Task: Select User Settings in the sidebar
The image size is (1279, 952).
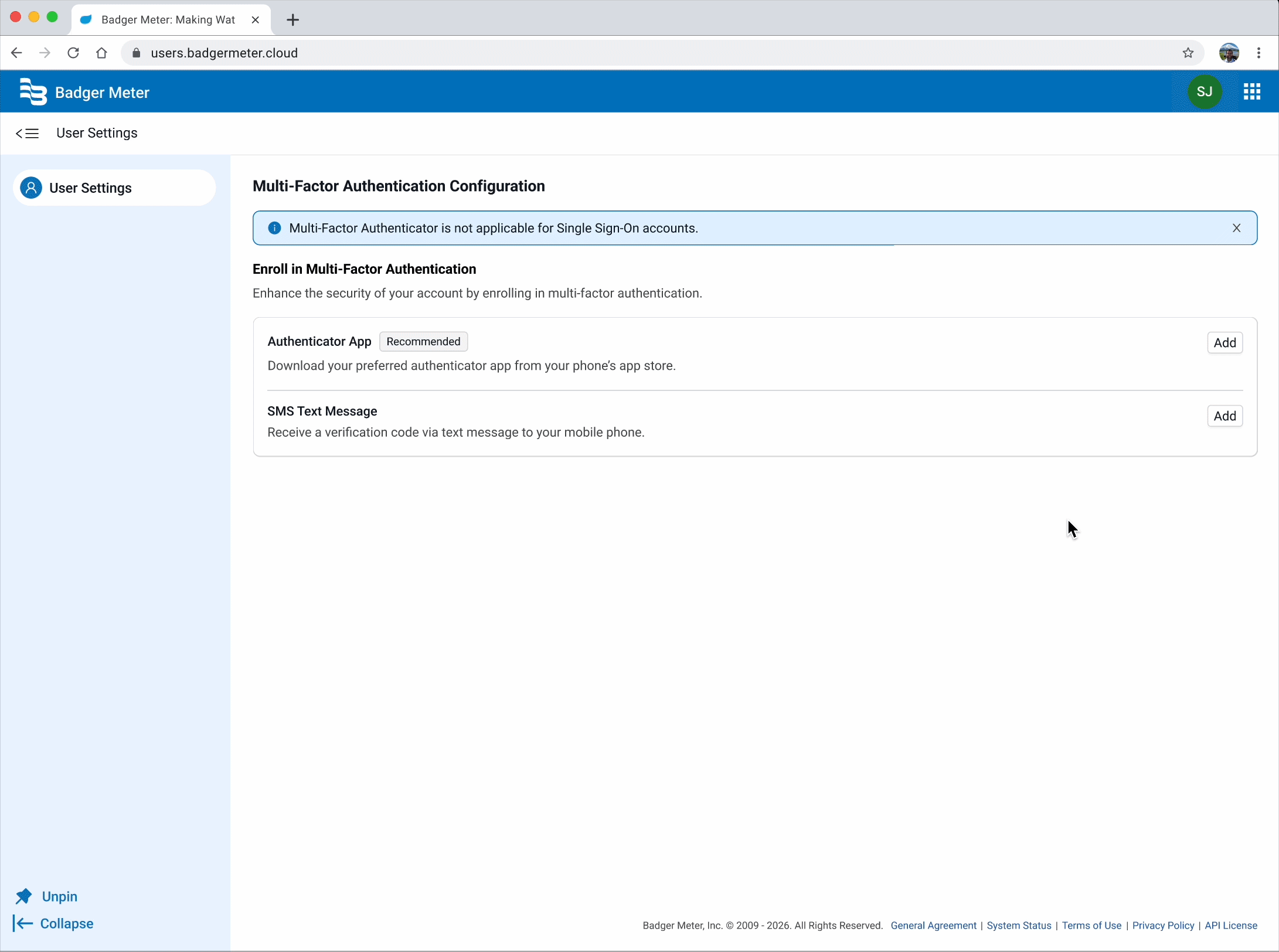Action: 114,188
